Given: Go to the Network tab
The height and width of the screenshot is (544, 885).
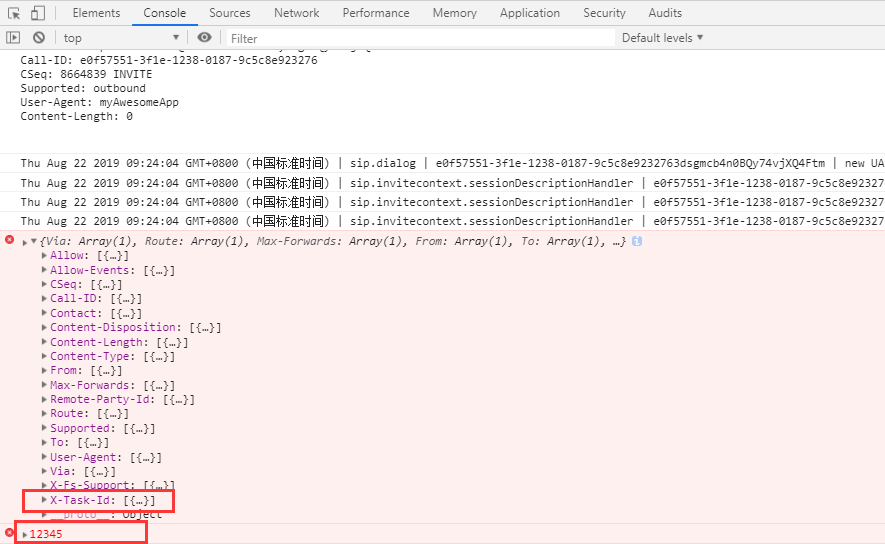Looking at the screenshot, I should click(296, 12).
